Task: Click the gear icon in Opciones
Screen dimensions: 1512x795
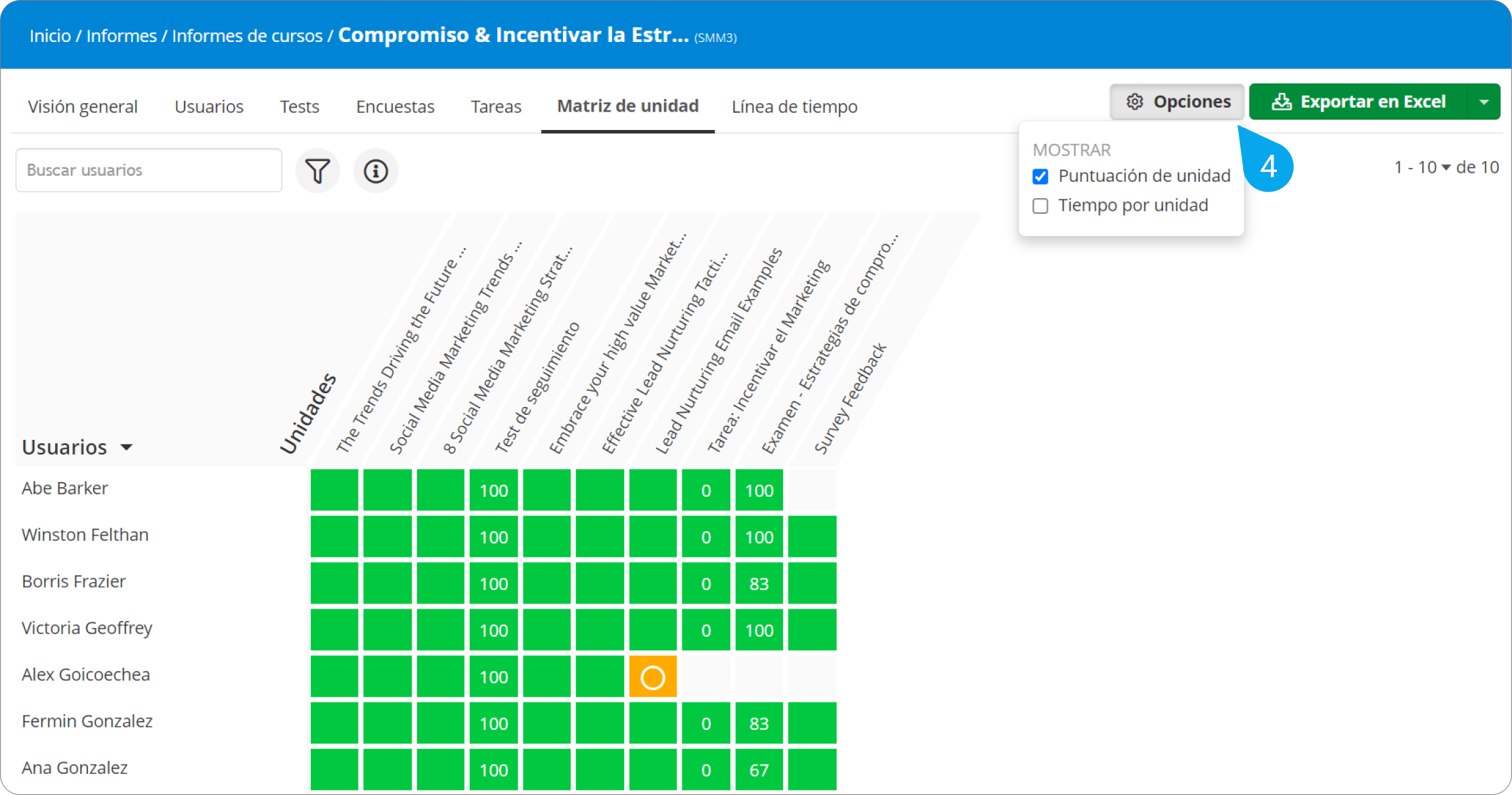Action: (1134, 102)
